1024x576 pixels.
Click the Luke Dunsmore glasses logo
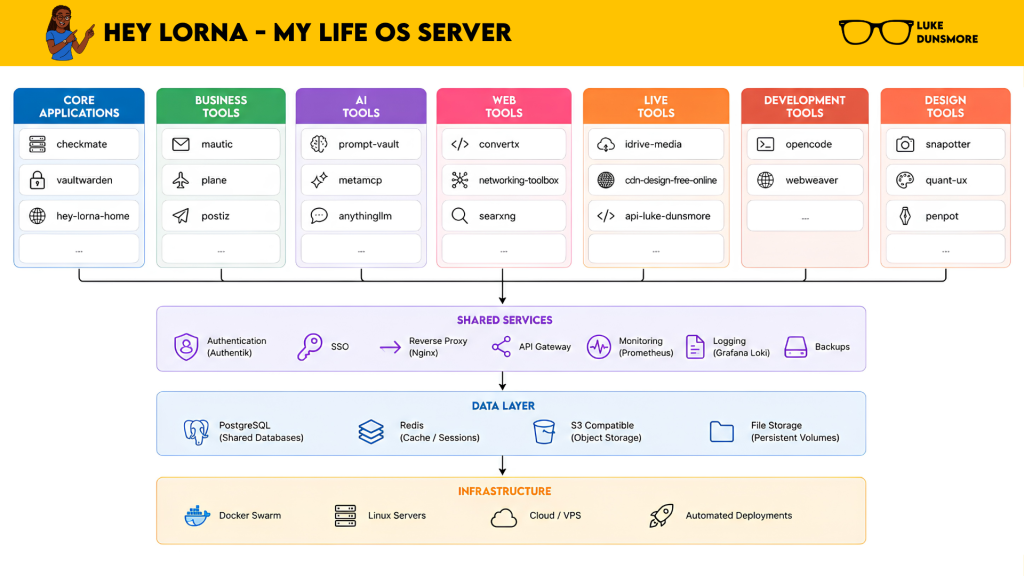(876, 32)
